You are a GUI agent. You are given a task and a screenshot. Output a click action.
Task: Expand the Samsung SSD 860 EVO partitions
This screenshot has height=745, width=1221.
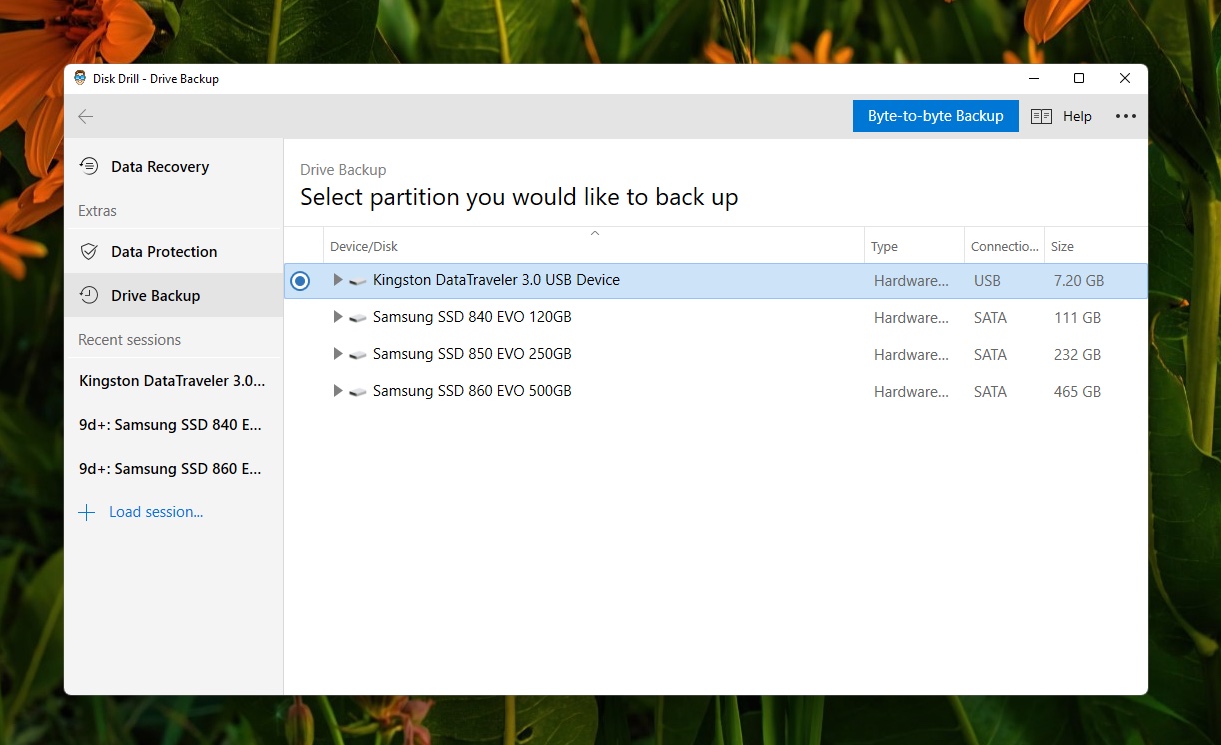(x=338, y=391)
